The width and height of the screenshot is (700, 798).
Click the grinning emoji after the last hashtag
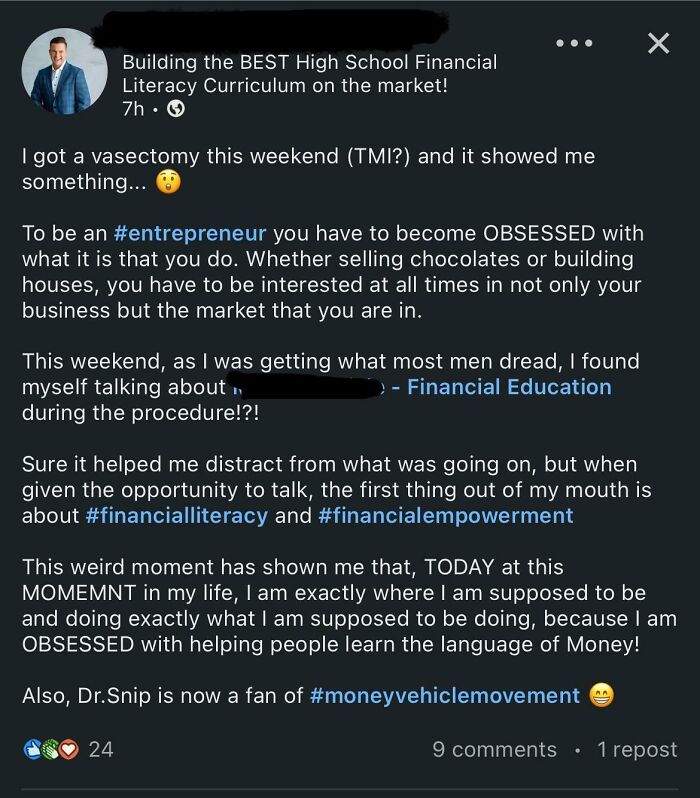point(602,695)
